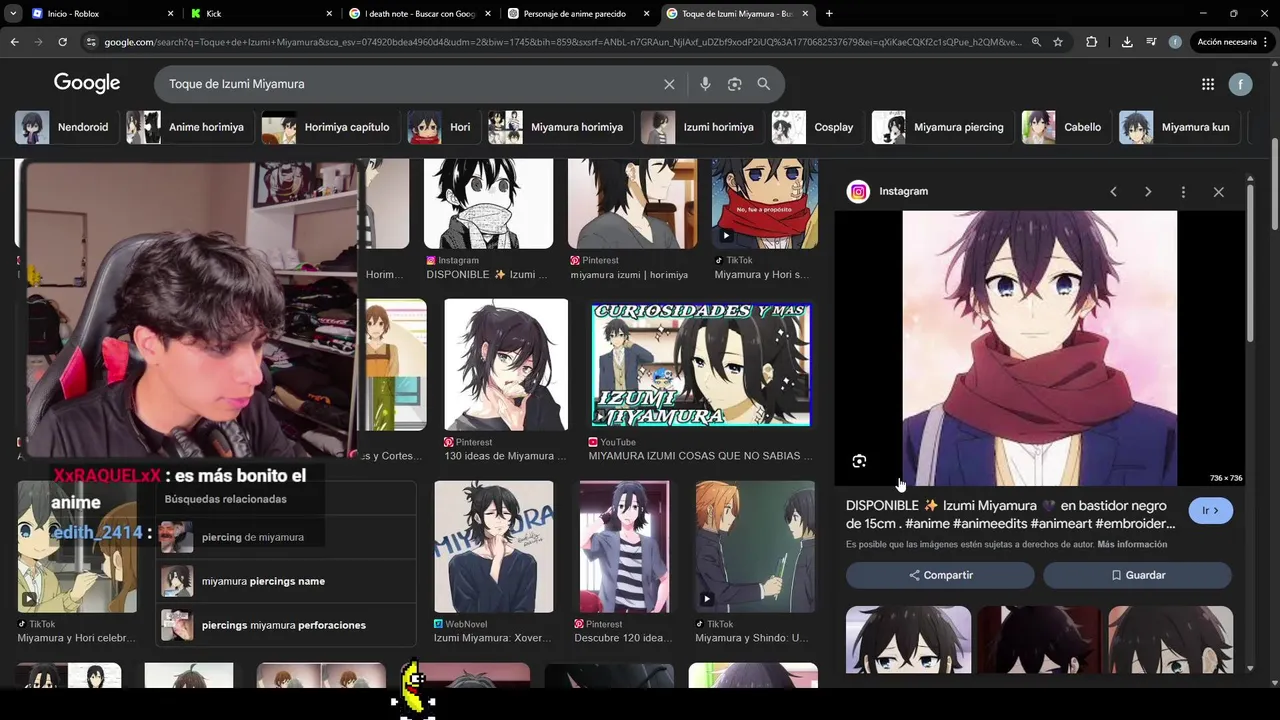Open the miyamura izumi horimiya Pinterest thumbnail
The width and height of the screenshot is (1280, 720).
point(632,203)
